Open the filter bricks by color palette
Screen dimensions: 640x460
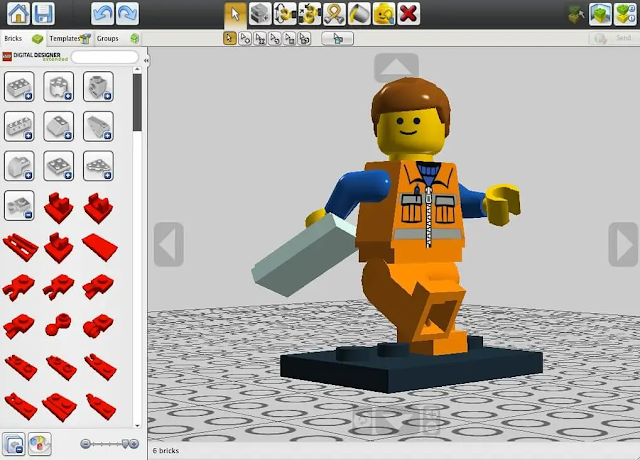[x=40, y=444]
